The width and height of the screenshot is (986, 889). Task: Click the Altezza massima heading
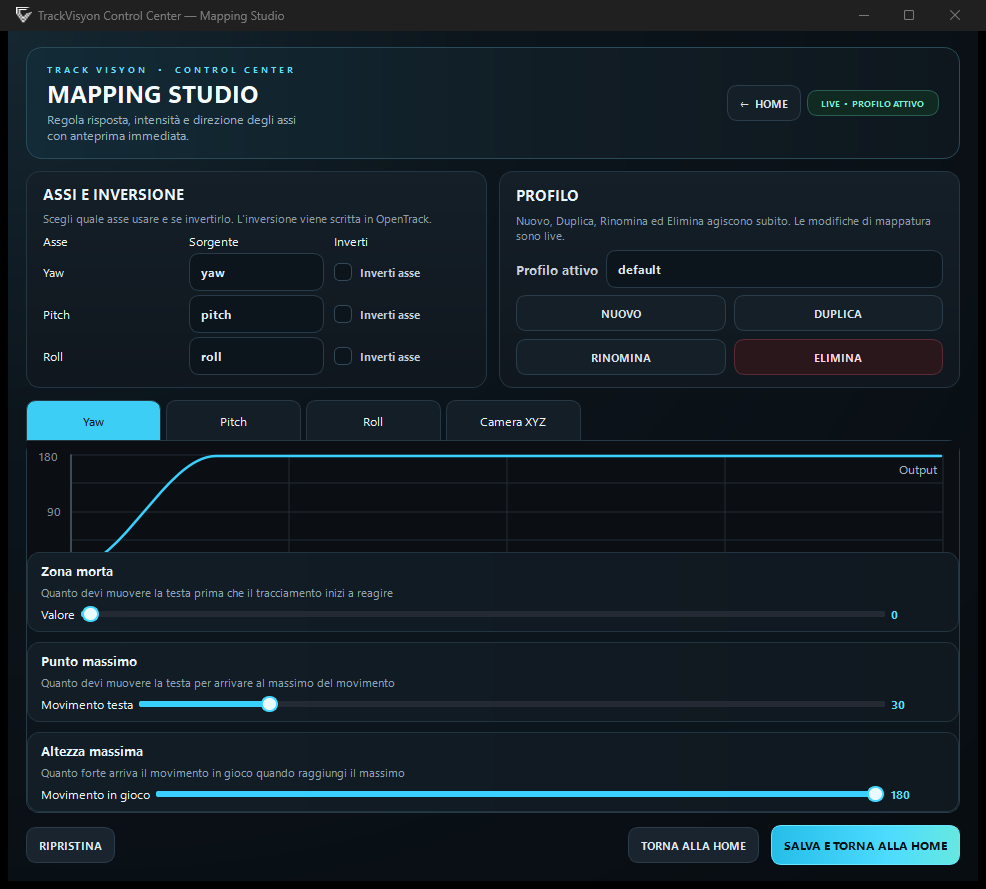coord(92,751)
